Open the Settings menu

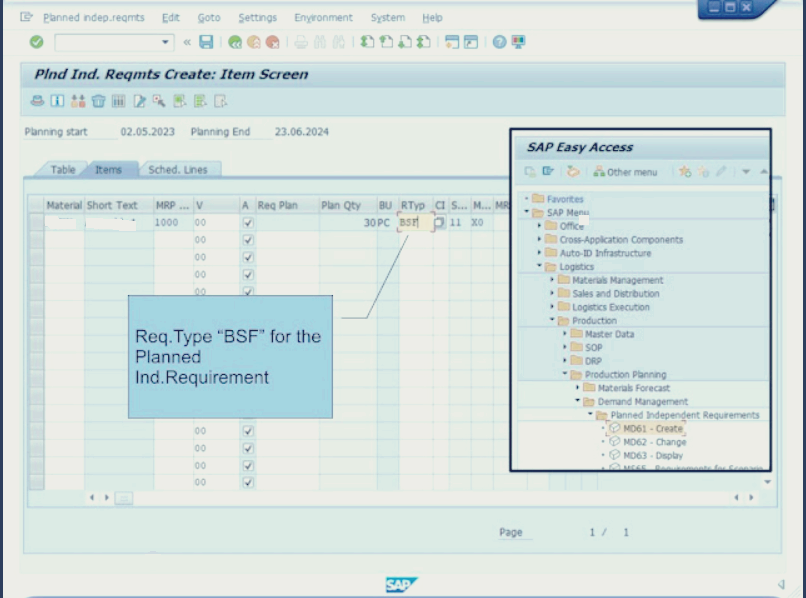click(x=258, y=17)
